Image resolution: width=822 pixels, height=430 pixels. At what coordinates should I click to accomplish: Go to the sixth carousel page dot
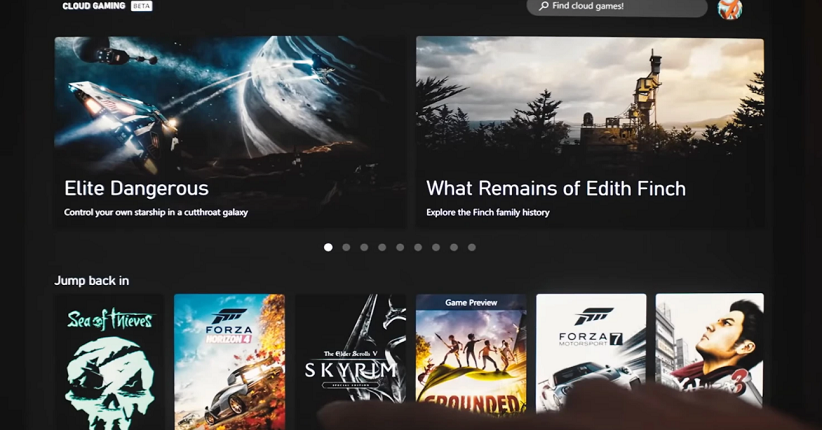[x=418, y=247]
